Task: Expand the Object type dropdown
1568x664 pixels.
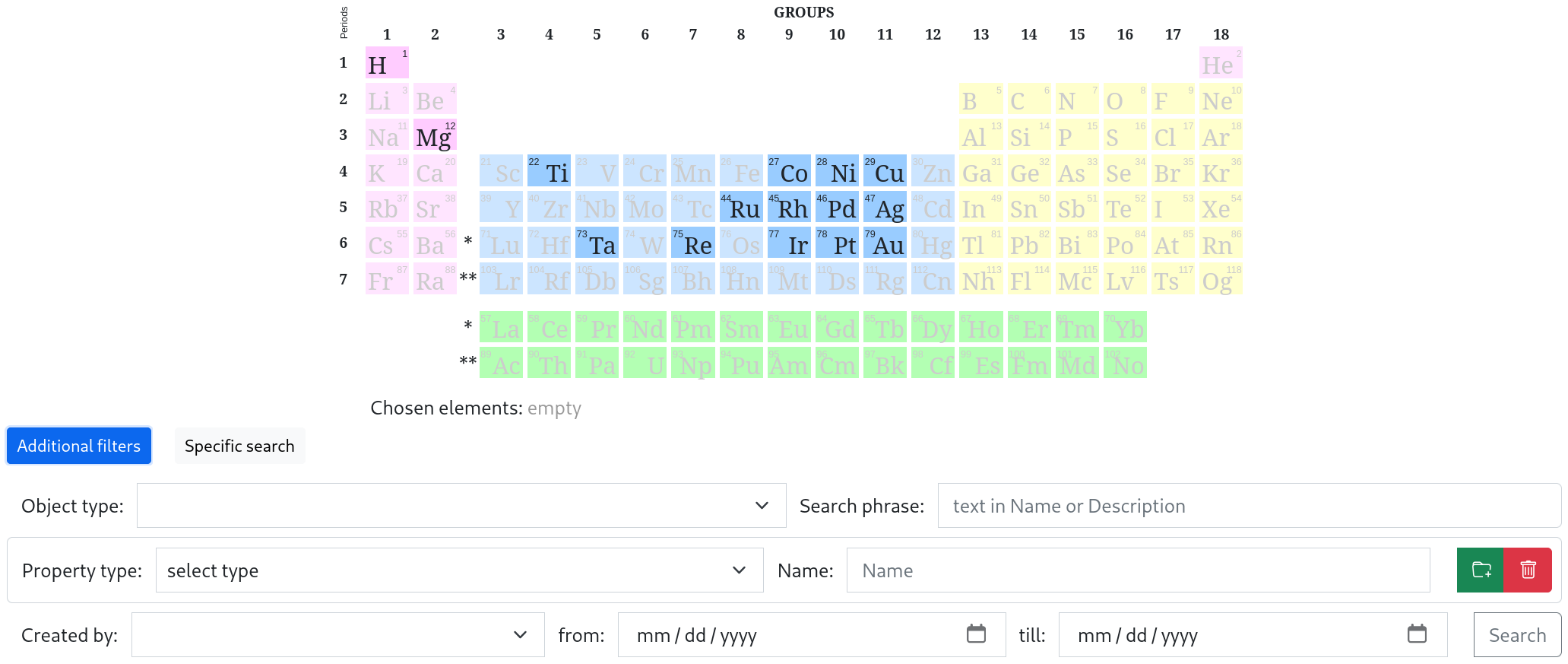Action: pos(461,506)
